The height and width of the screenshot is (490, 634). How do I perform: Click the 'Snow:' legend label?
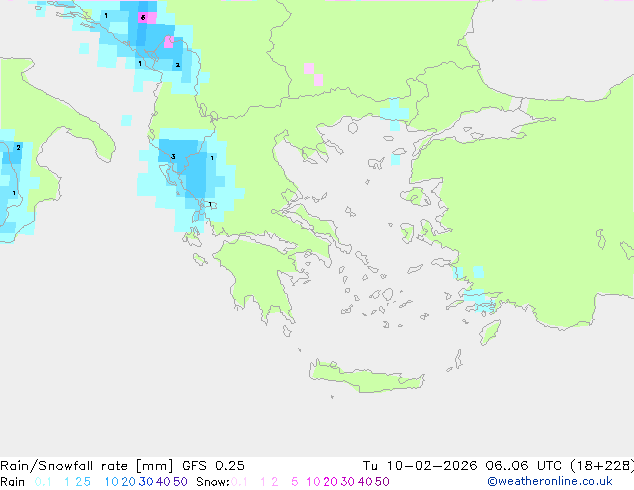(213, 482)
